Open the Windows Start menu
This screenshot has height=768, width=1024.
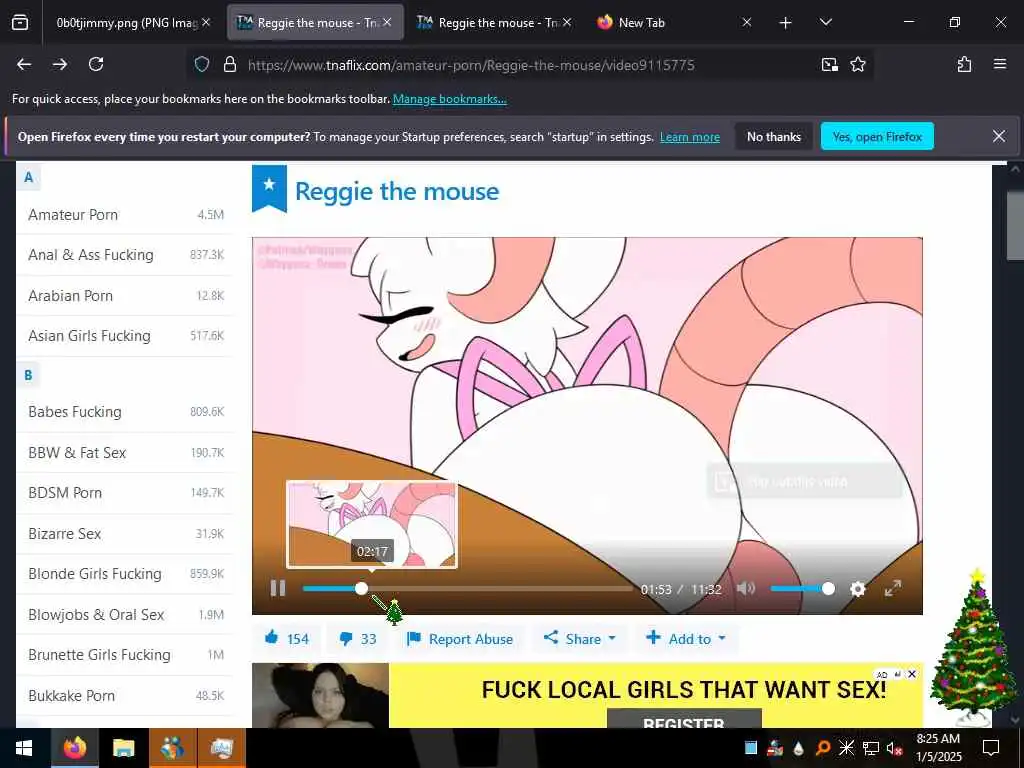click(24, 748)
